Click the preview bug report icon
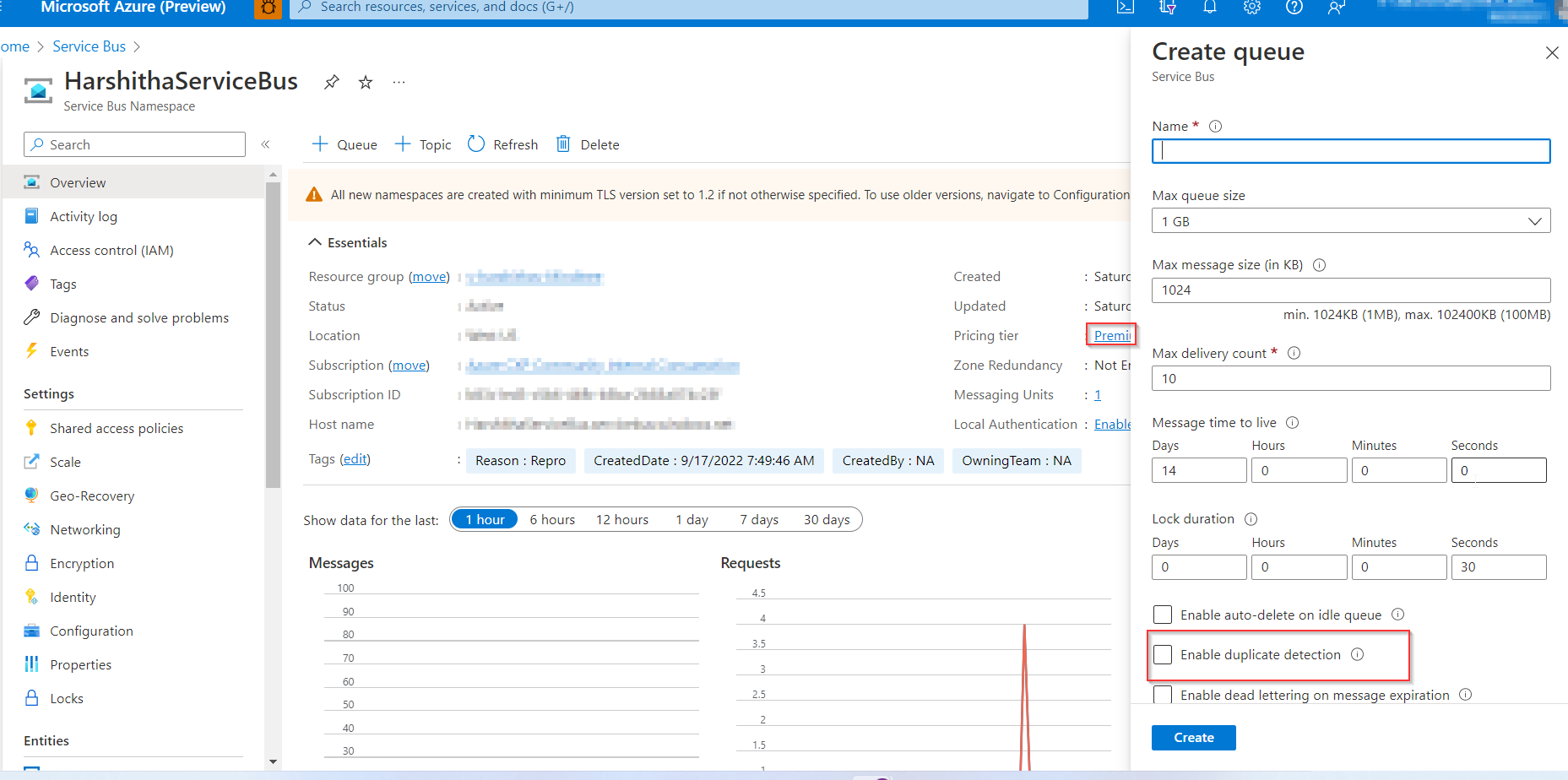This screenshot has height=780, width=1568. (x=268, y=8)
